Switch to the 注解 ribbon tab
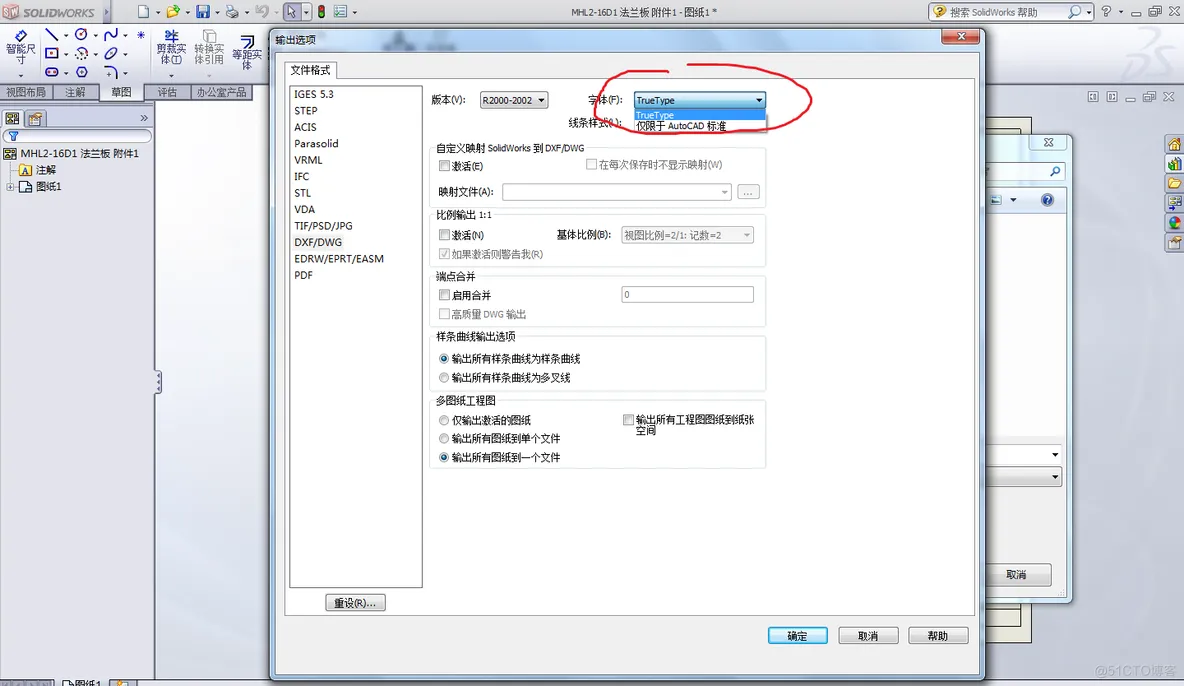1184x686 pixels. [75, 92]
